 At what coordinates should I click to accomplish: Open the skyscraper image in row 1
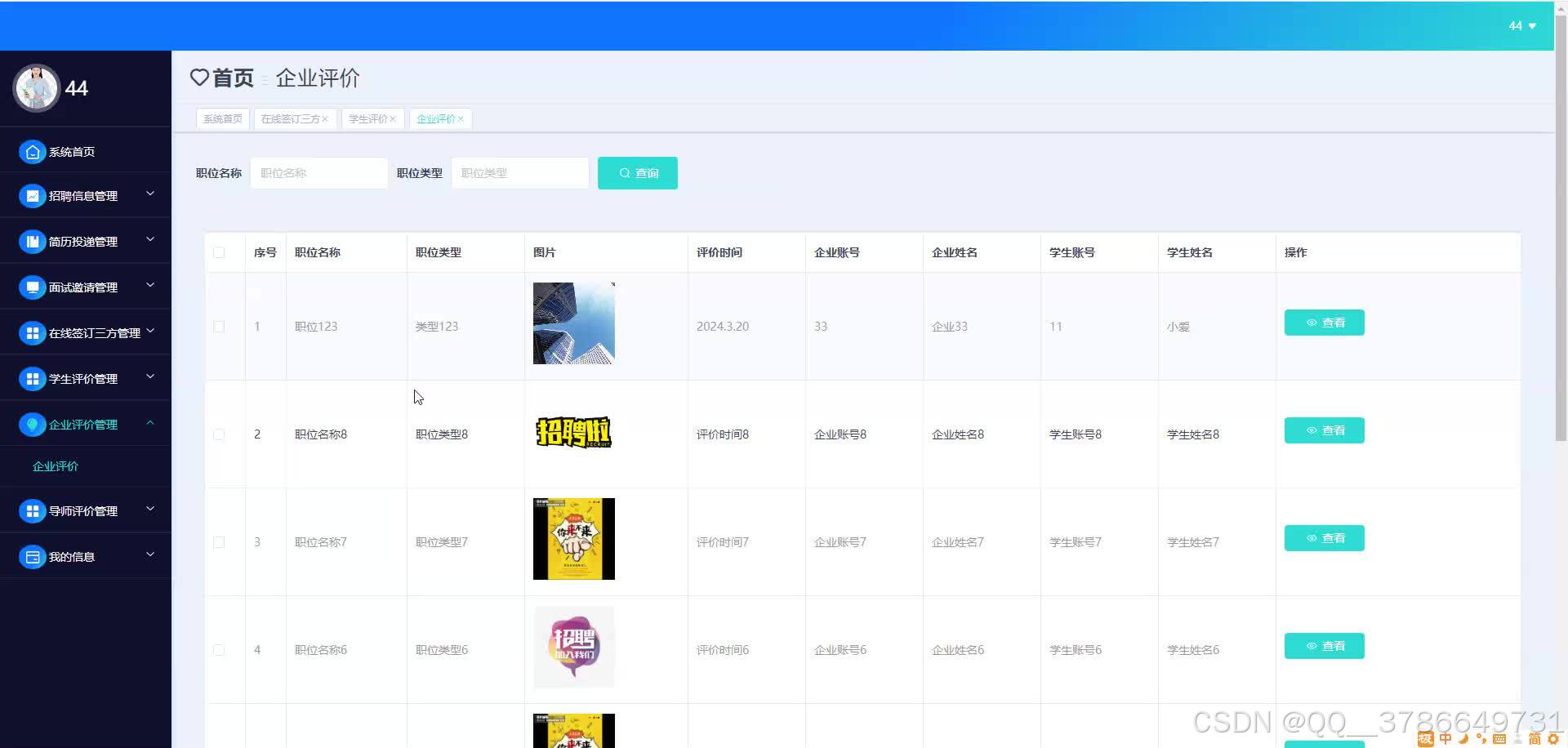574,323
